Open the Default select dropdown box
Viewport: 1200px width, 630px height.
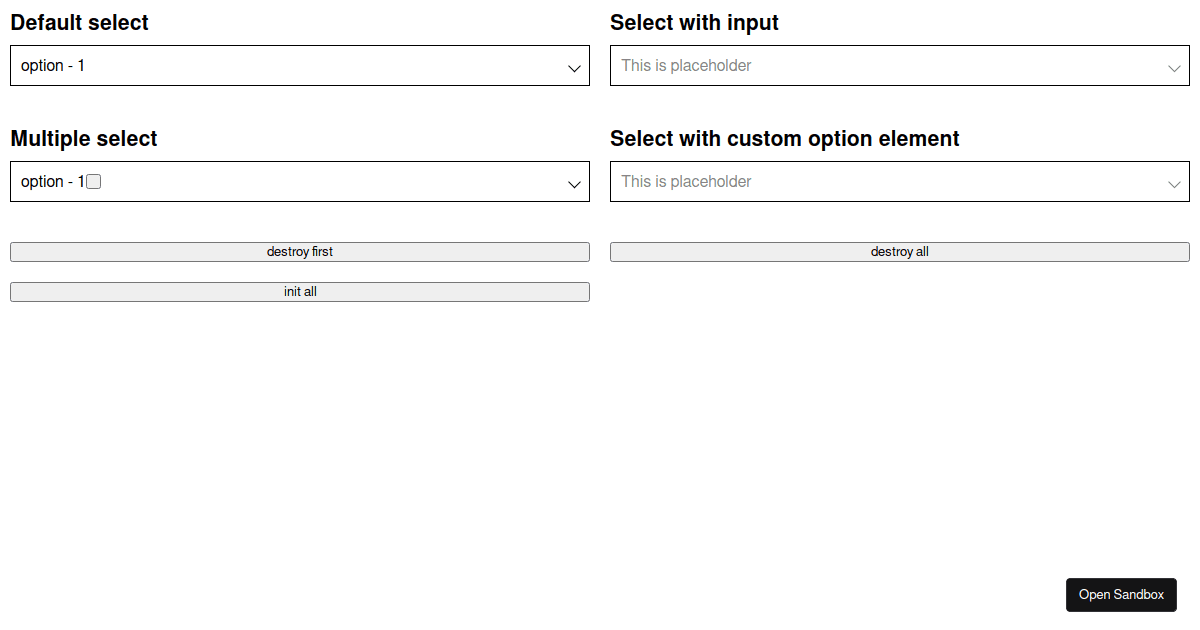pyautogui.click(x=300, y=66)
